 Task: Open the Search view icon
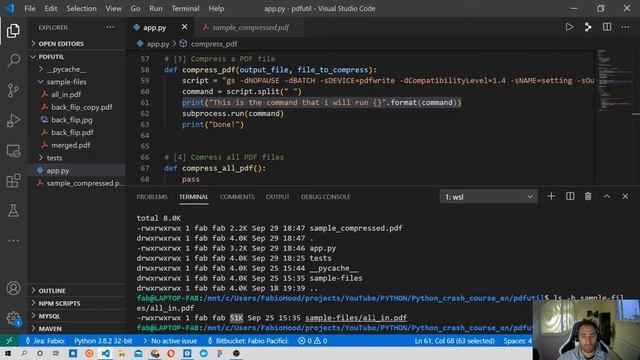13,60
